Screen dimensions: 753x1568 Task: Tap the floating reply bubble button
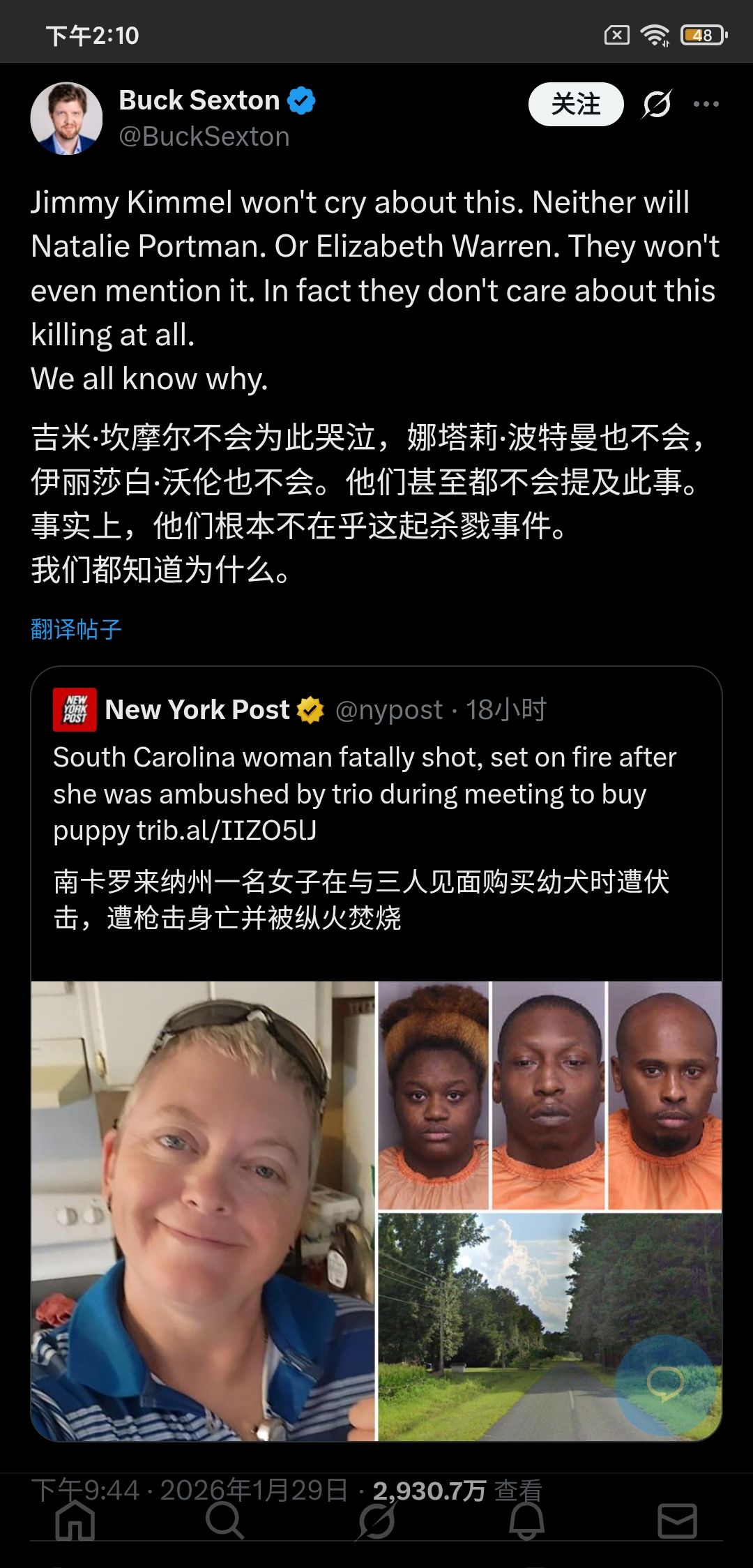point(666,1384)
